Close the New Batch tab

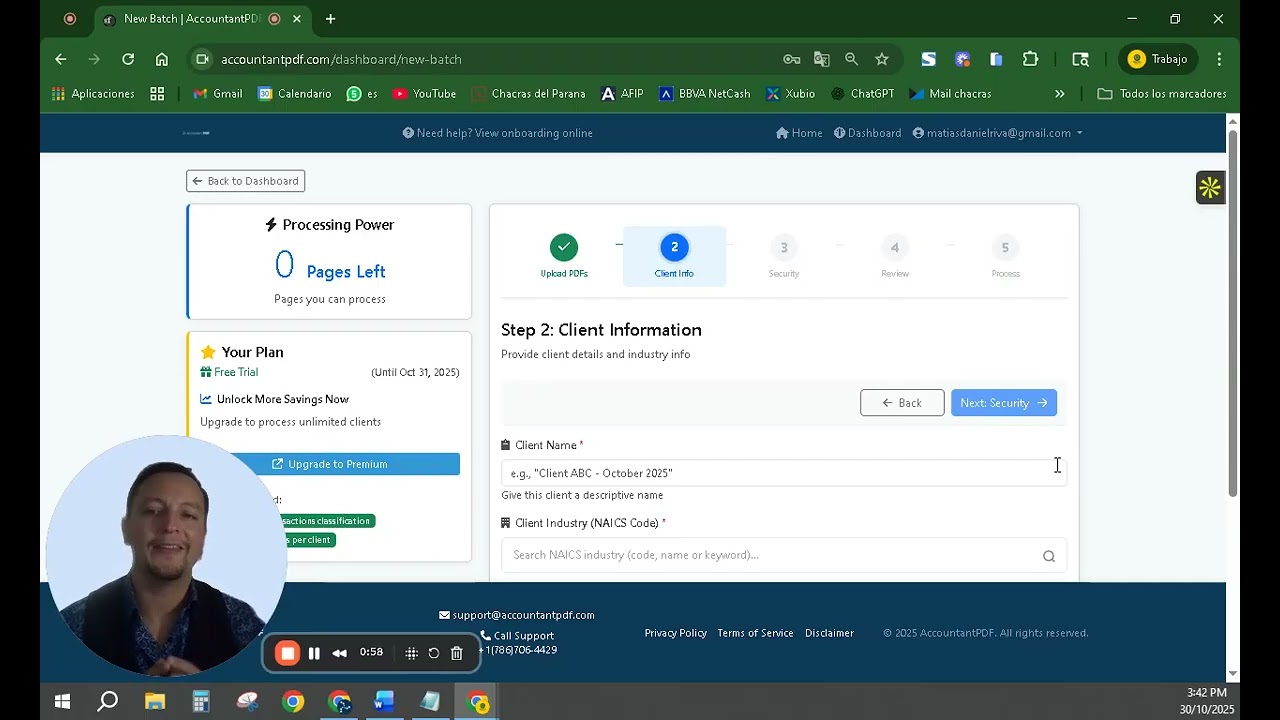tap(298, 19)
